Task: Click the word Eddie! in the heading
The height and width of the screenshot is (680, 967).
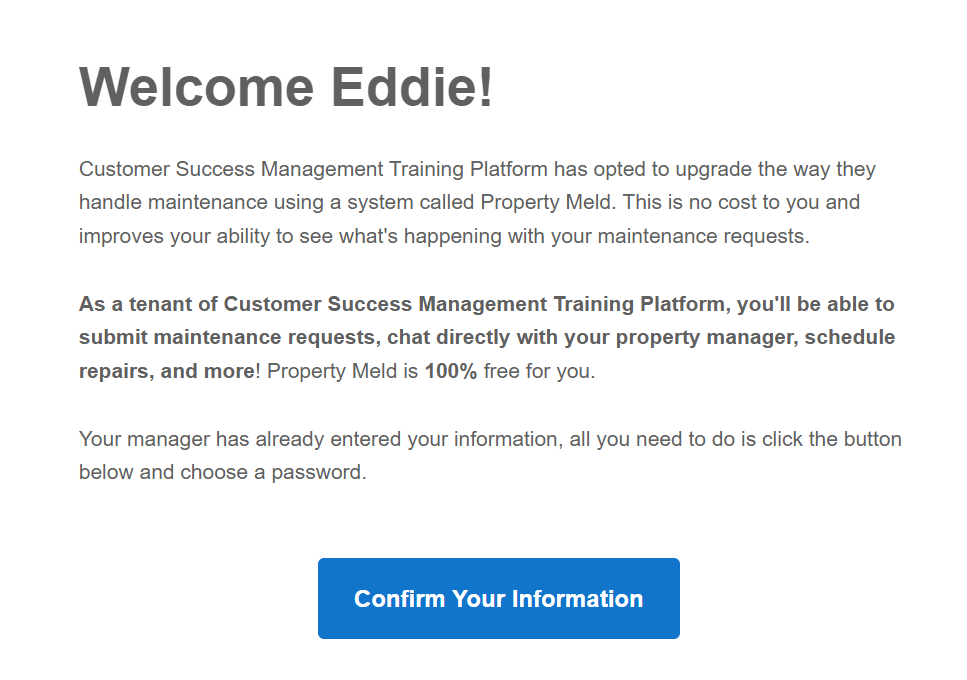Action: 413,87
